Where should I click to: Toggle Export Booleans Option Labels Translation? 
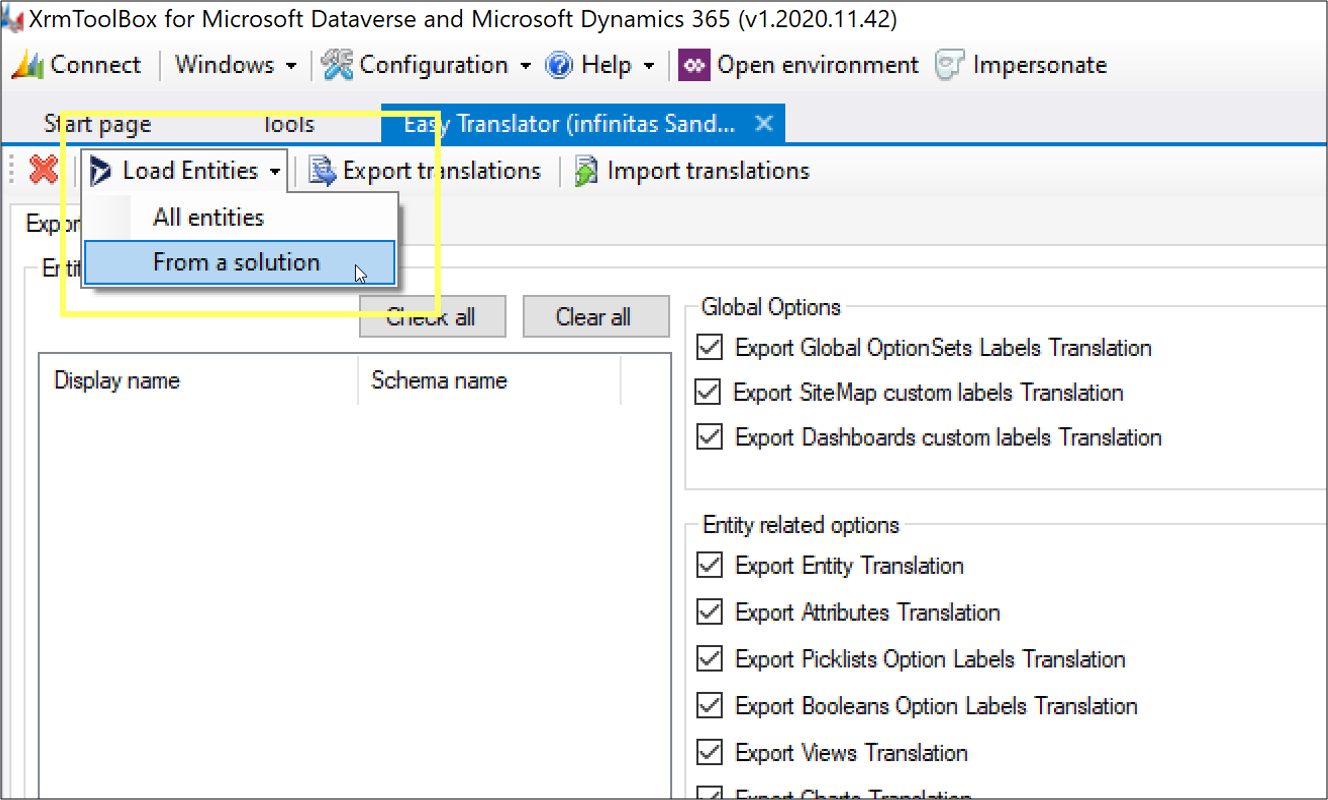(709, 706)
